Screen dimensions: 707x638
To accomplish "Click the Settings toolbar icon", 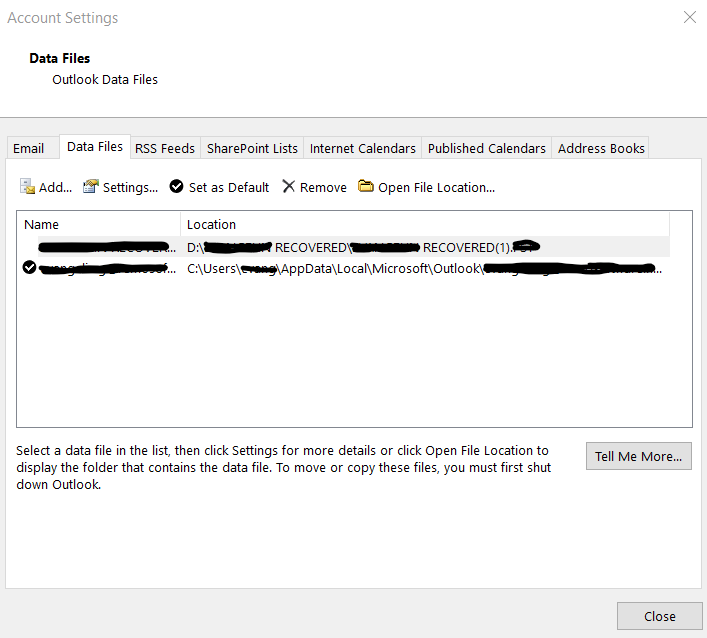I will point(91,186).
